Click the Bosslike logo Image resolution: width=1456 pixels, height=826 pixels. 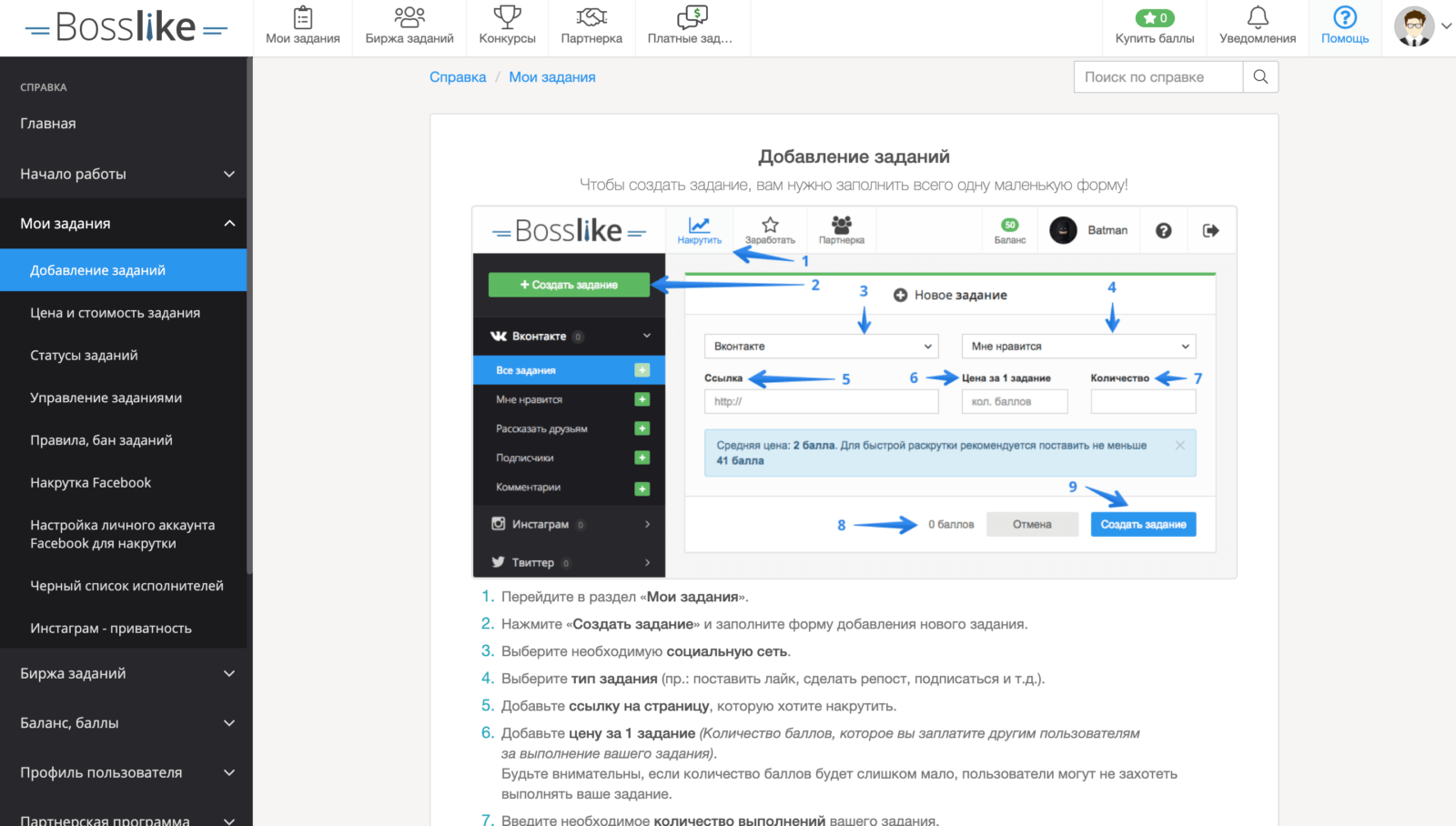point(126,28)
